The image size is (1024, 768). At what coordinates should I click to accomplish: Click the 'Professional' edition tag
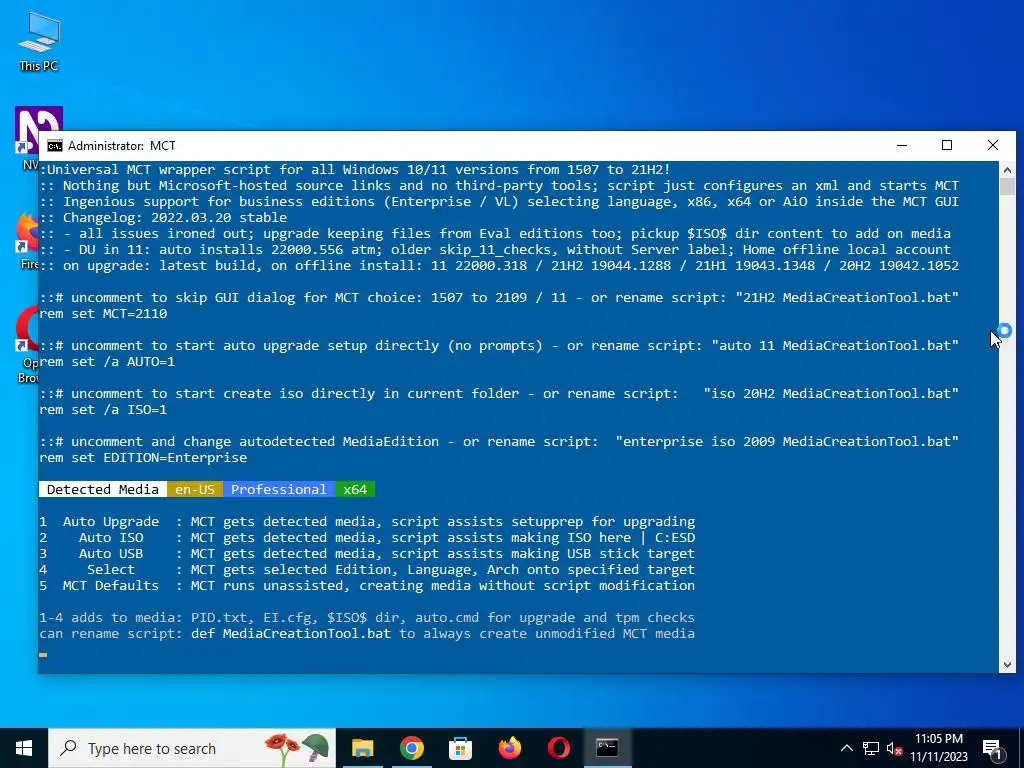pyautogui.click(x=279, y=489)
